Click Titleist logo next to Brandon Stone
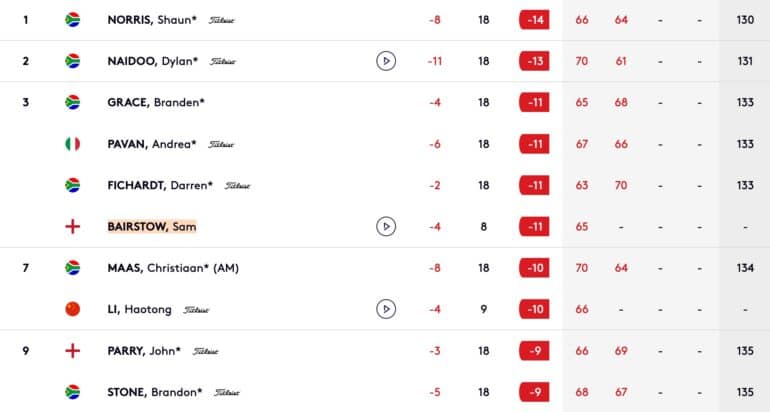 pos(227,392)
